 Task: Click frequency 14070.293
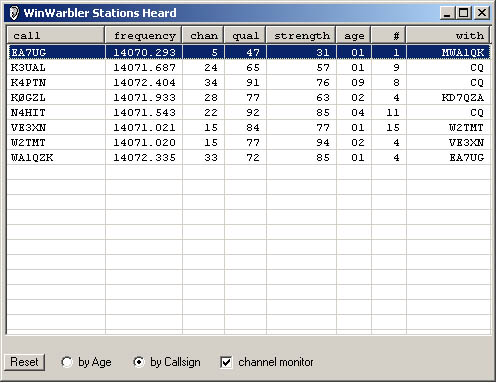pyautogui.click(x=144, y=53)
